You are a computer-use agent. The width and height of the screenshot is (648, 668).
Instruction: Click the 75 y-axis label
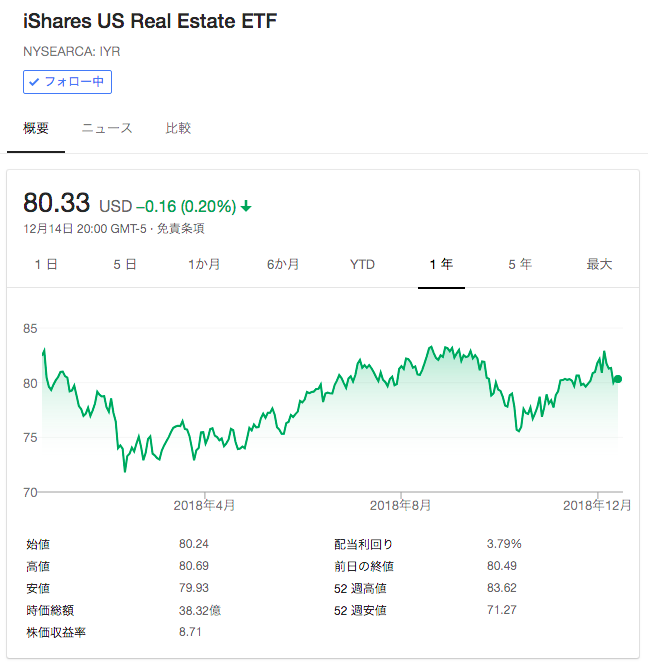(30, 438)
